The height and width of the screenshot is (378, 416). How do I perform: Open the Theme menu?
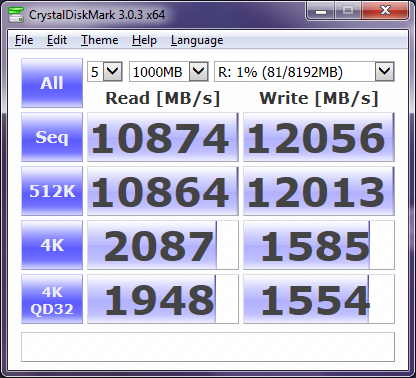tap(99, 40)
